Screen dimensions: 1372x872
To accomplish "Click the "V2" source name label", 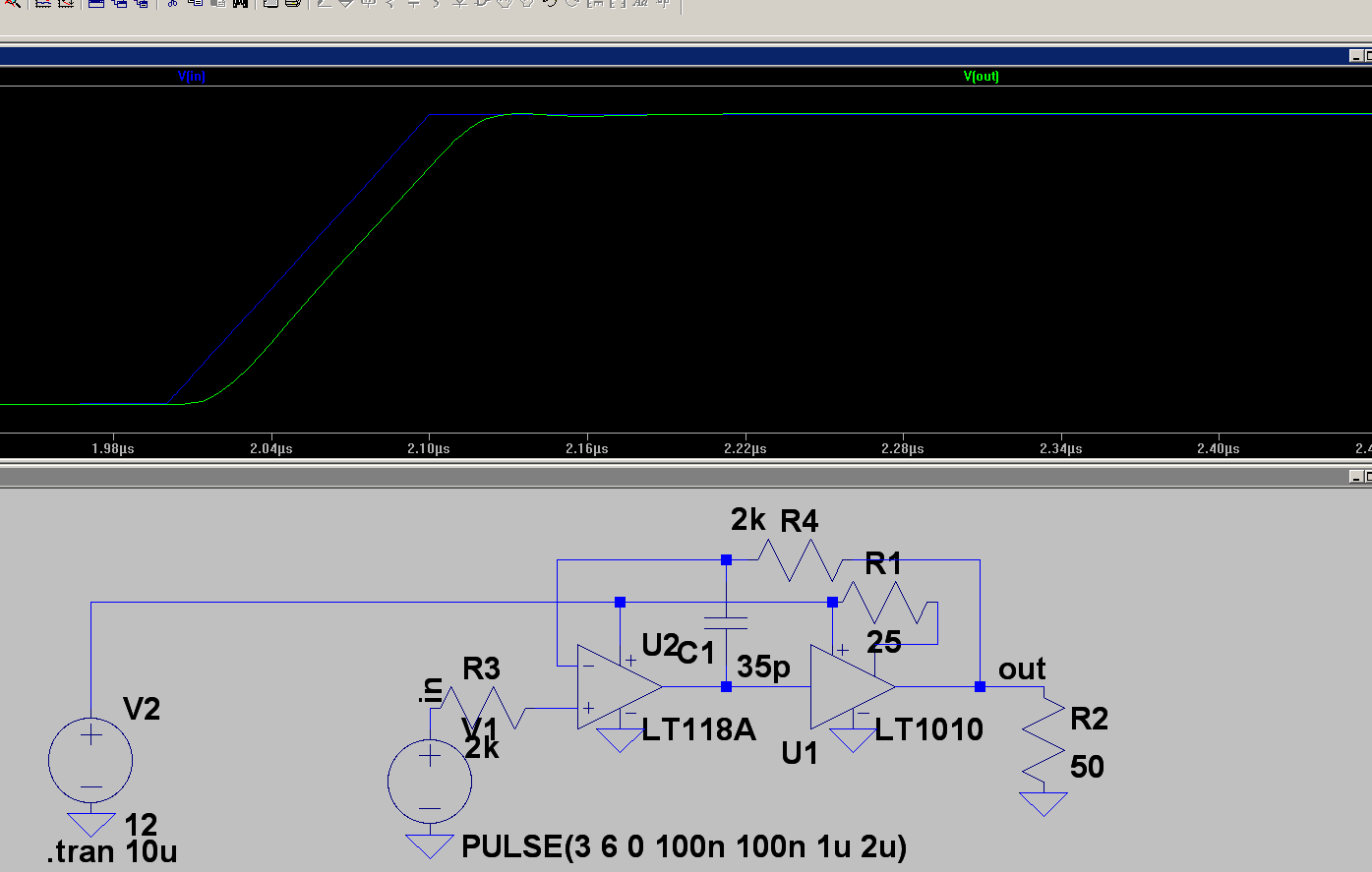I will pyautogui.click(x=142, y=709).
